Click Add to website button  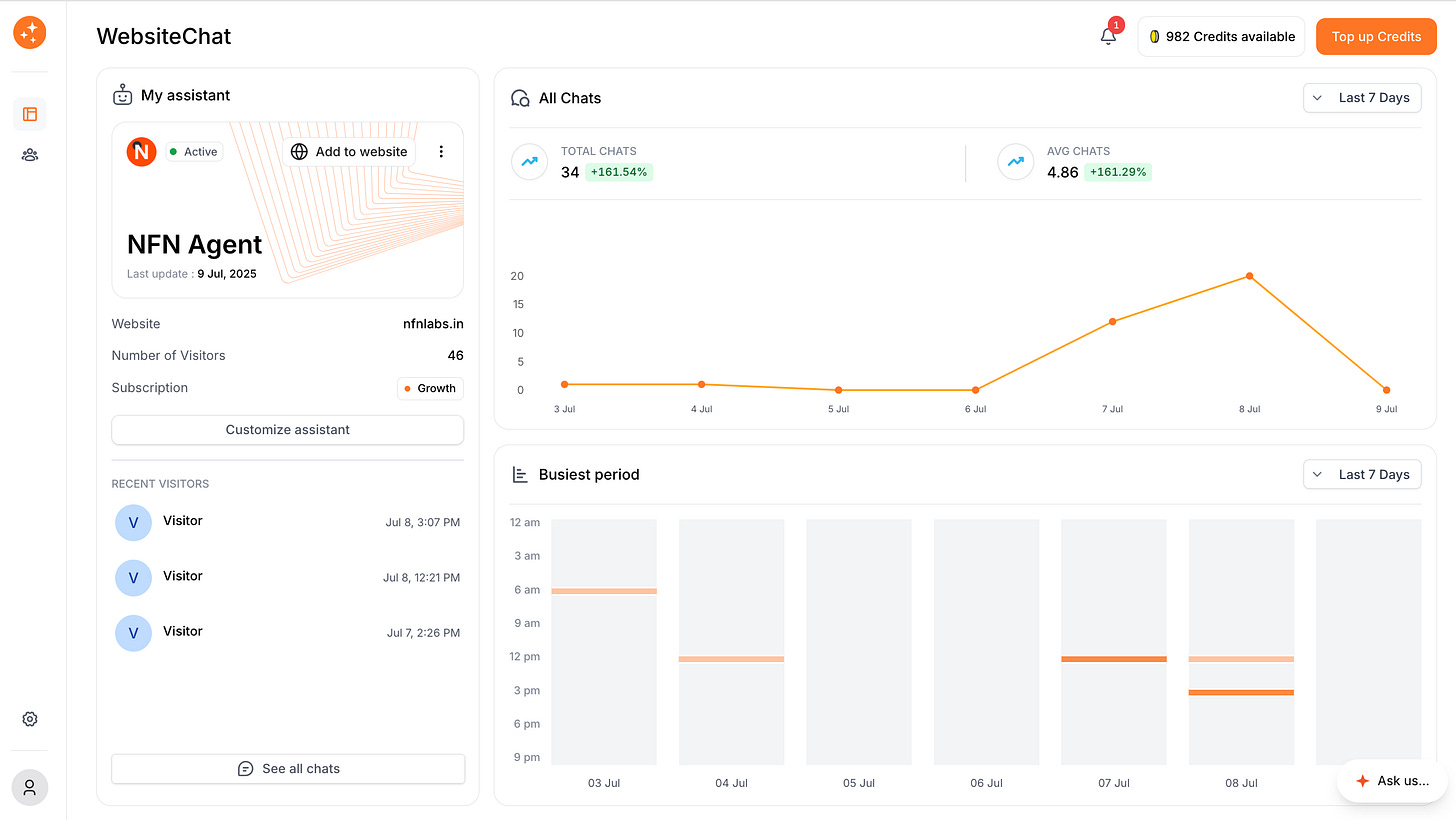click(x=349, y=152)
